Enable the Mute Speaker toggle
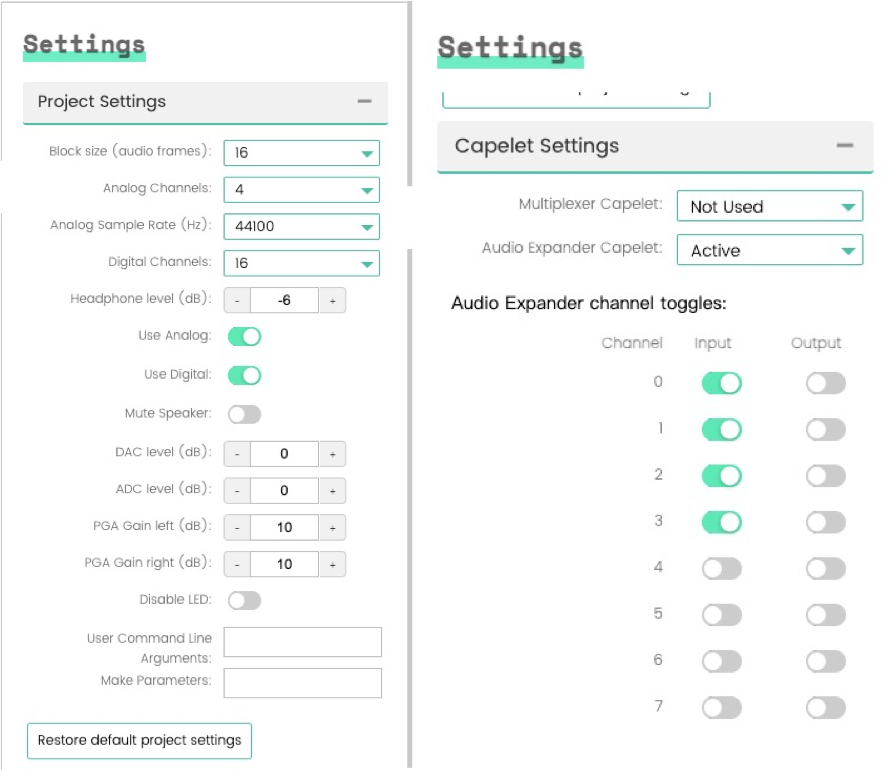Viewport: 895px width, 770px height. tap(245, 414)
